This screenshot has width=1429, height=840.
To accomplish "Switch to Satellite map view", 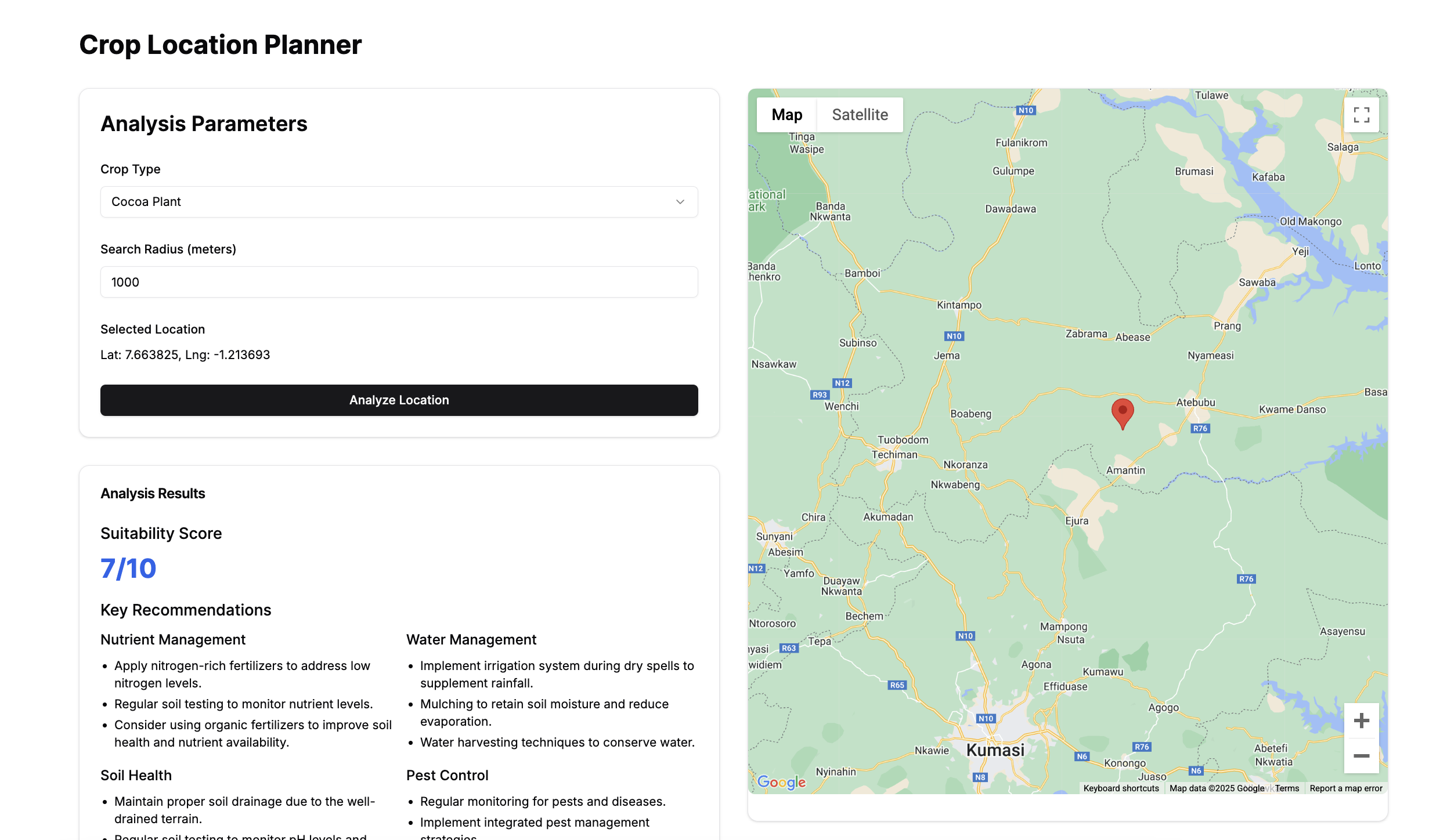I will (860, 115).
